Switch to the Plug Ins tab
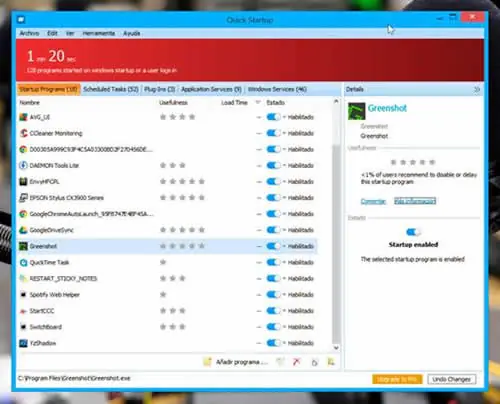The height and width of the screenshot is (404, 500). coord(160,89)
